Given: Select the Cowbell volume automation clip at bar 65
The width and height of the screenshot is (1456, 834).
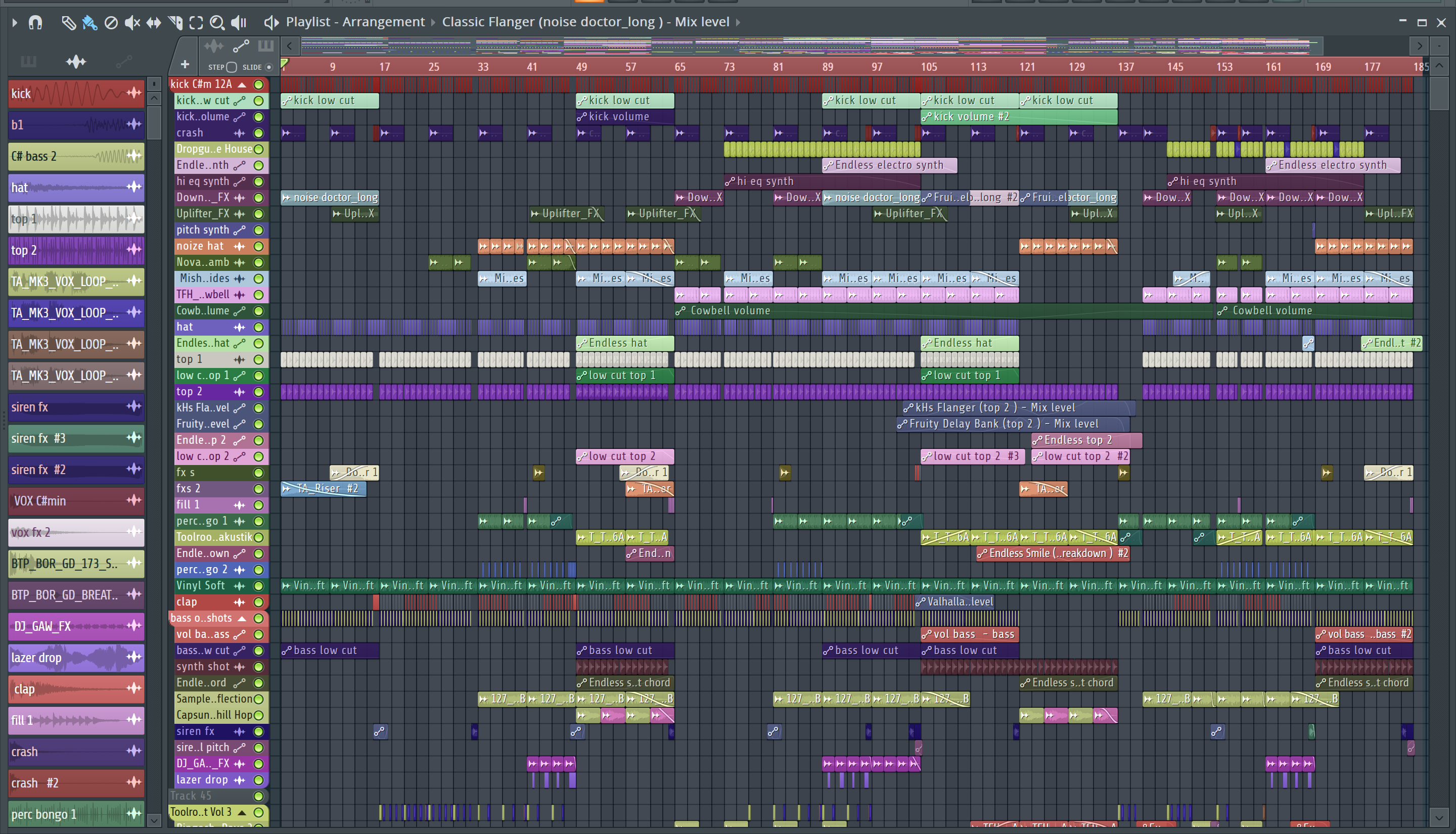Looking at the screenshot, I should point(944,311).
